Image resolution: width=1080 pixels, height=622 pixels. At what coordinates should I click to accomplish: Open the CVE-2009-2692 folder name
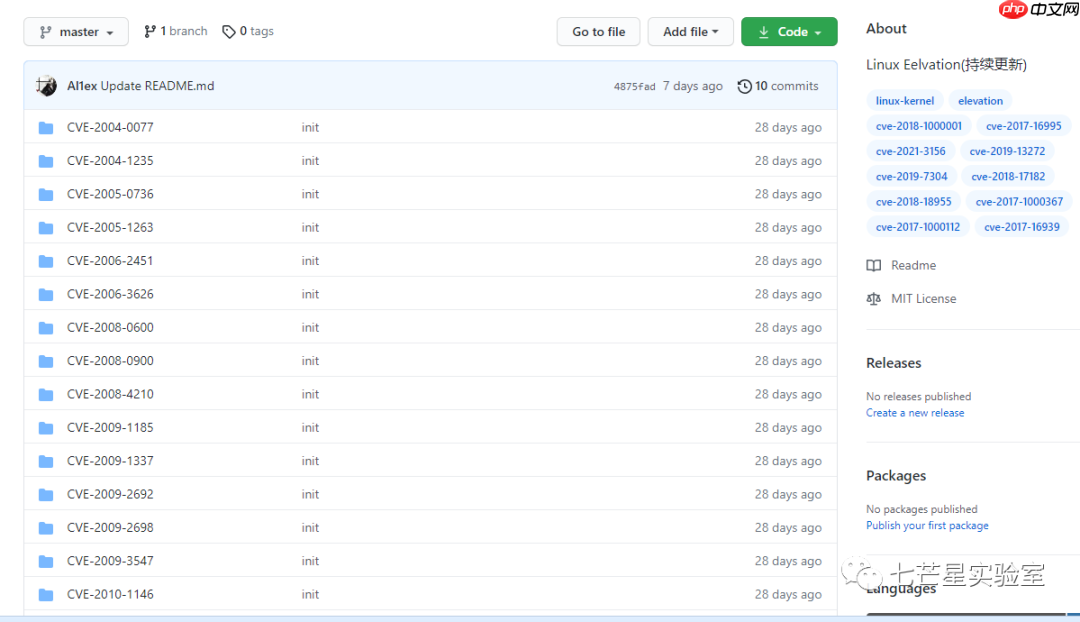(110, 494)
